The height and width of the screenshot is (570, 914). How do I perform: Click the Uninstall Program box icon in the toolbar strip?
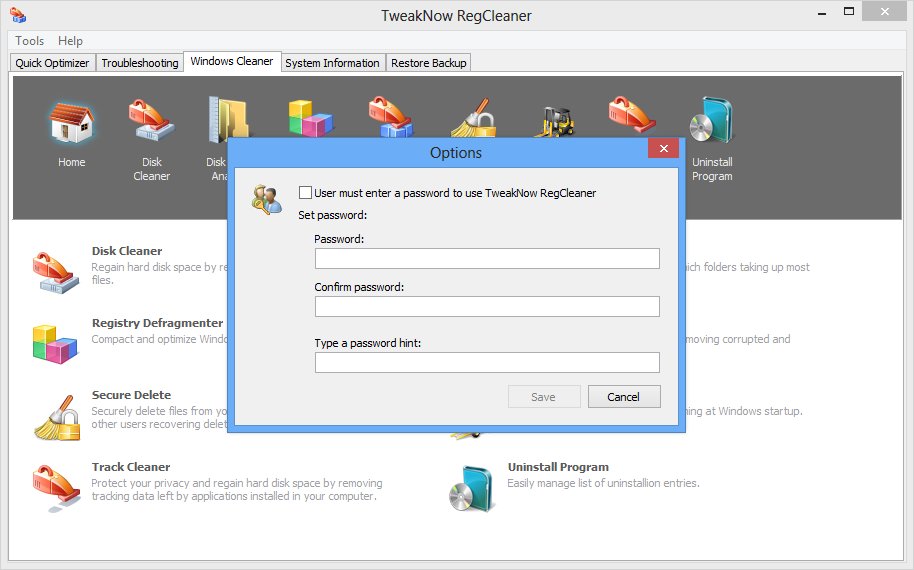pyautogui.click(x=711, y=120)
